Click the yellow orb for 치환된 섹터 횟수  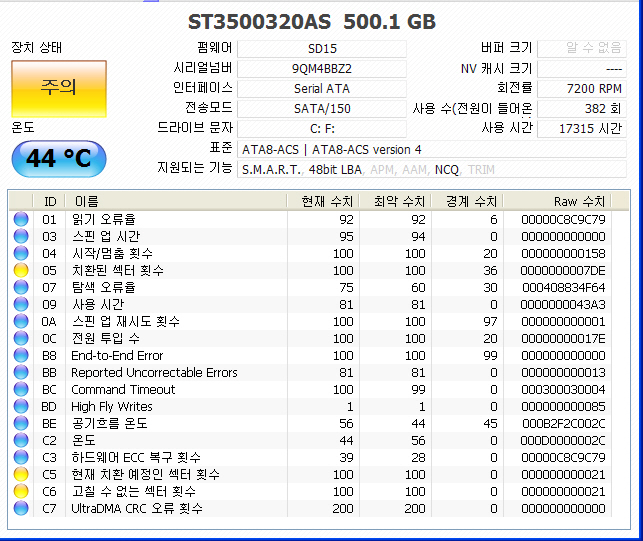point(21,270)
